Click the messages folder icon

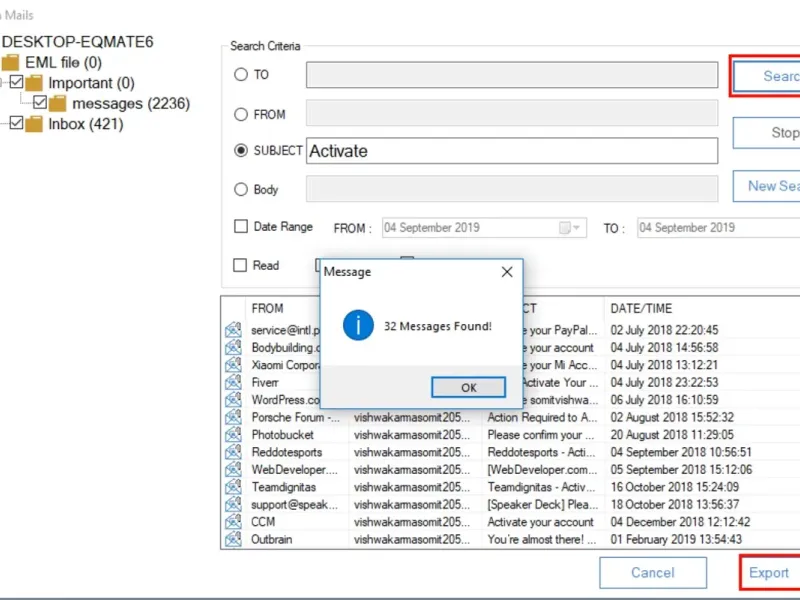click(x=58, y=104)
